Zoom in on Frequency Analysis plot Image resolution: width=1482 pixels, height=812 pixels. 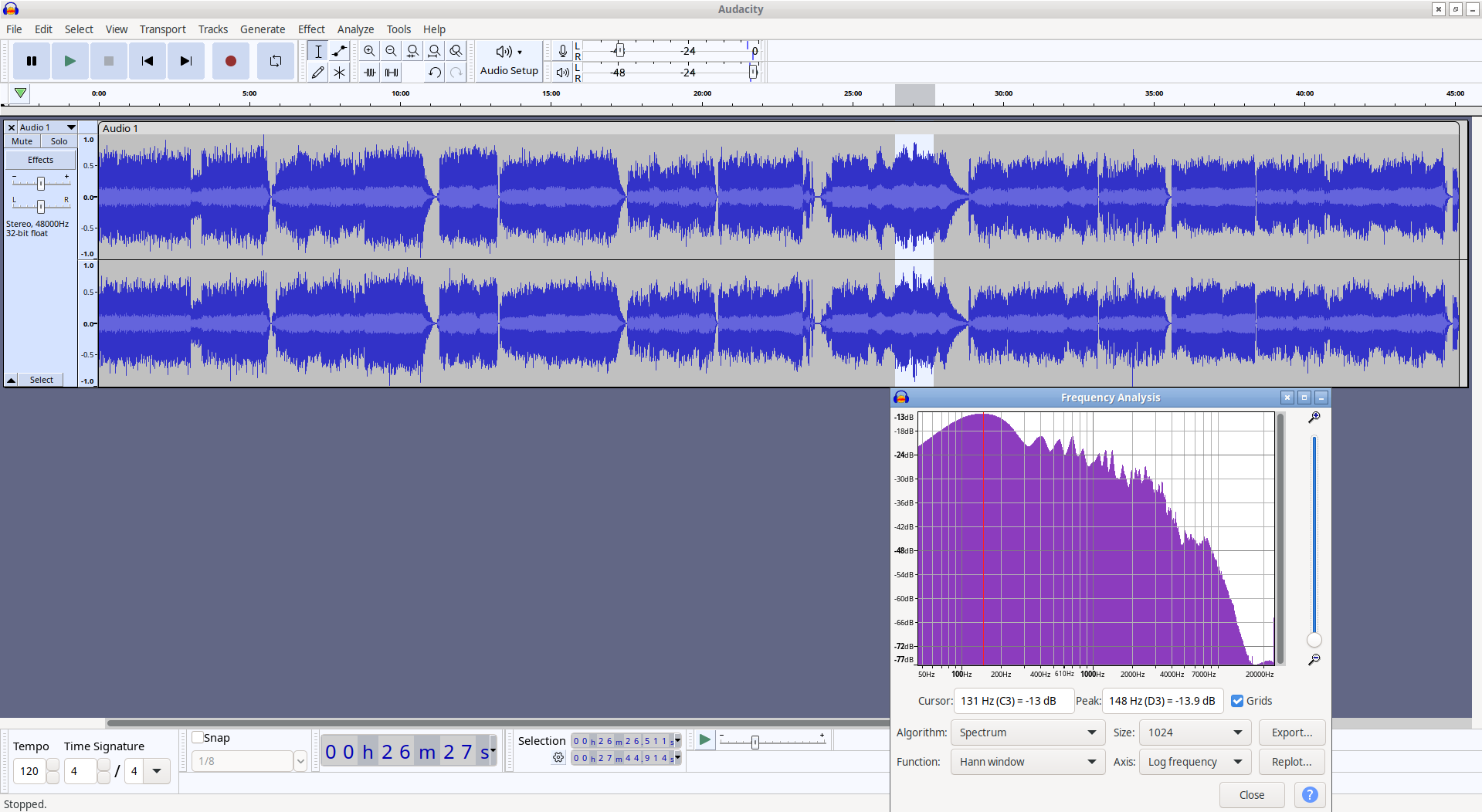point(1314,418)
